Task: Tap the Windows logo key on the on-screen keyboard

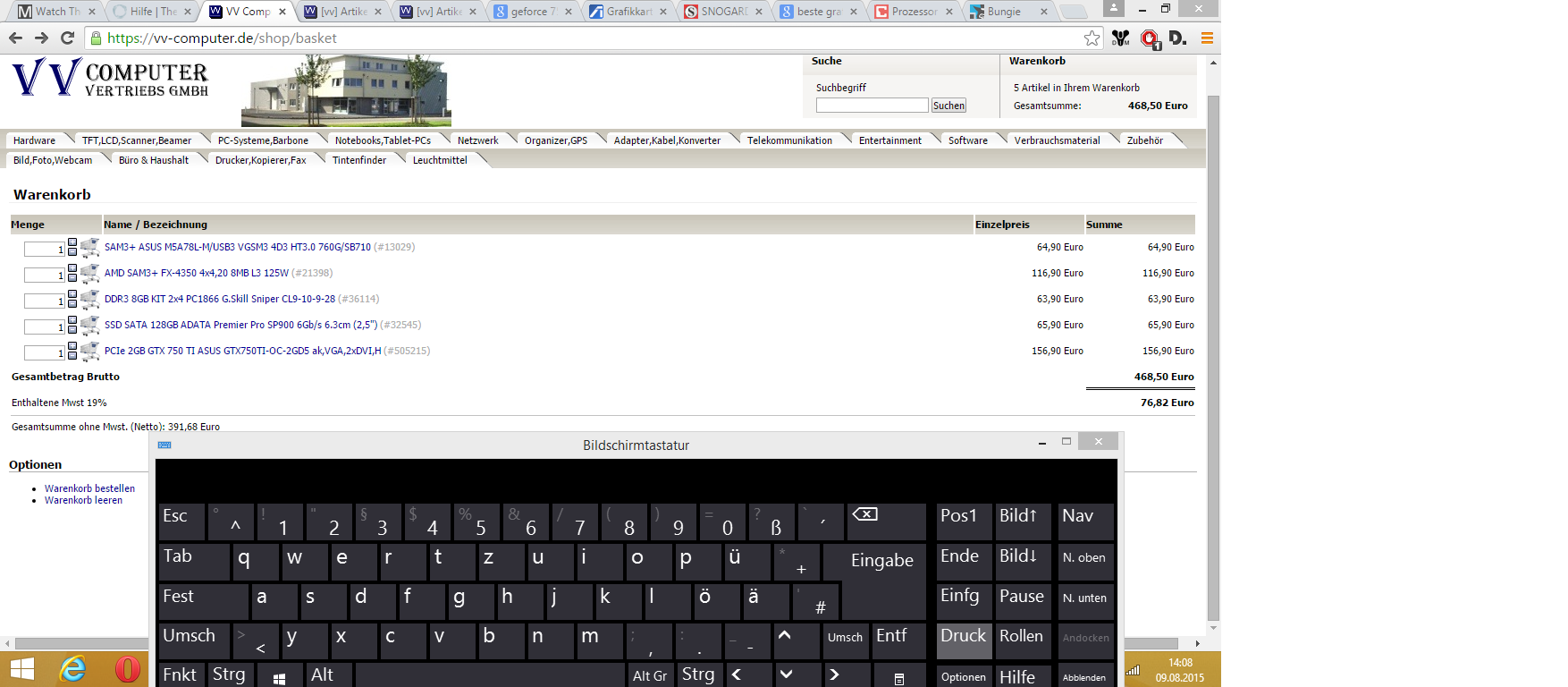Action: pos(280,676)
